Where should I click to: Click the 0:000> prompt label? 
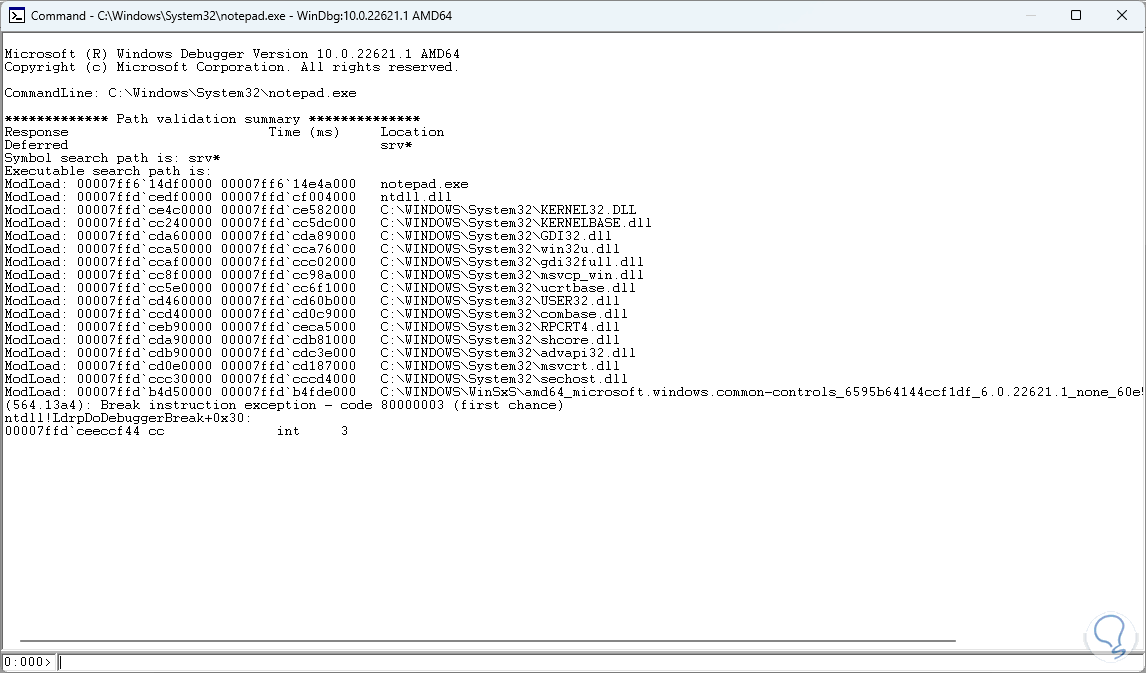(x=28, y=662)
